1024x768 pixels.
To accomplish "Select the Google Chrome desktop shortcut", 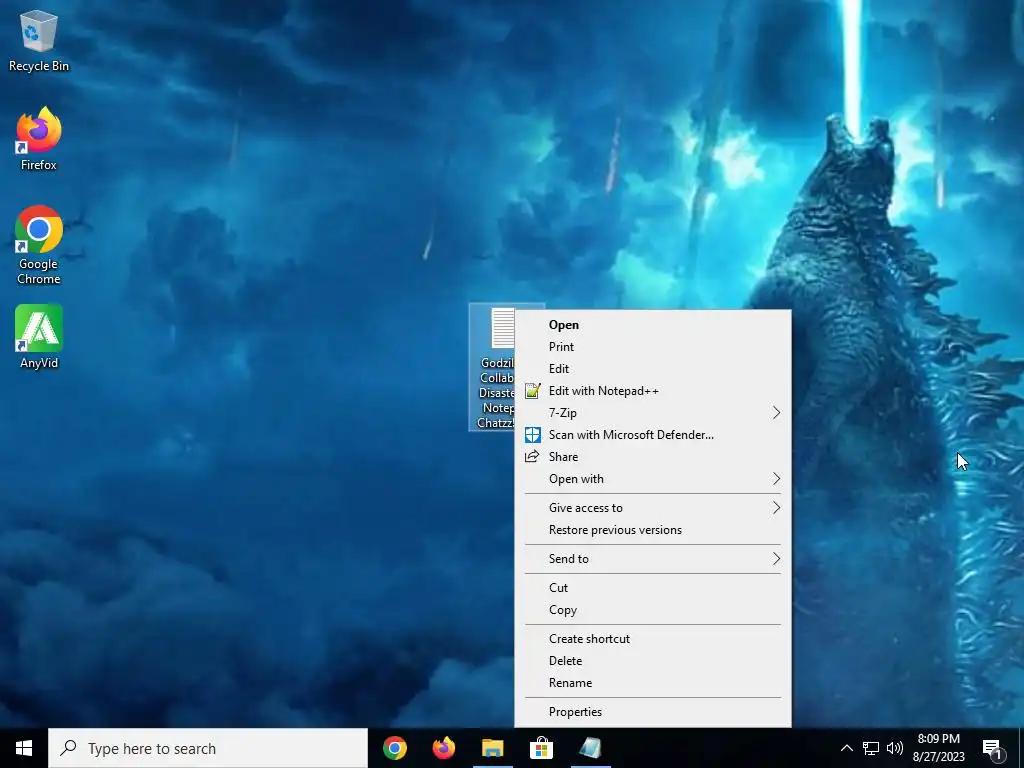I will pyautogui.click(x=39, y=246).
